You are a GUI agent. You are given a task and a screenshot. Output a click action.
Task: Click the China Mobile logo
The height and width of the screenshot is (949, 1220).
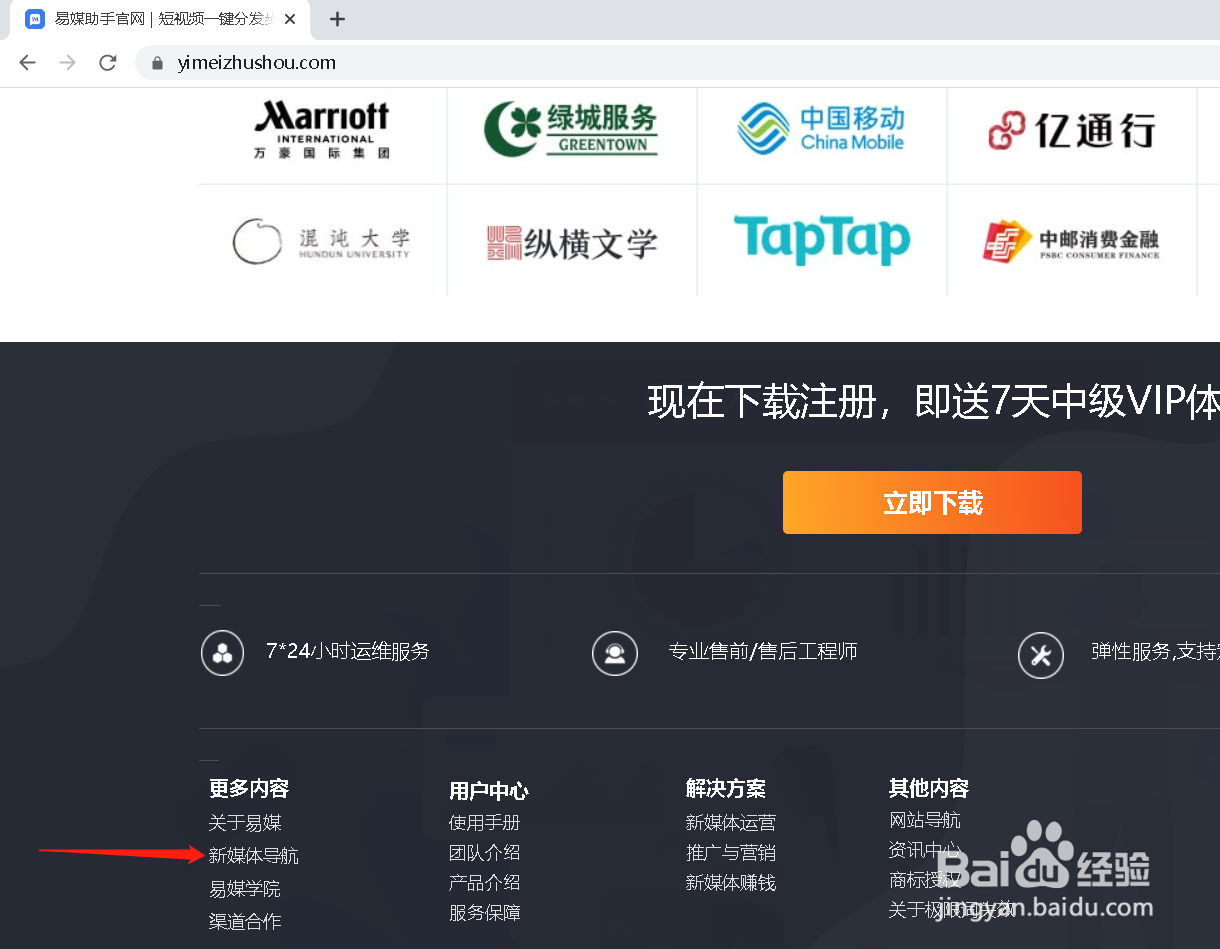(x=821, y=128)
